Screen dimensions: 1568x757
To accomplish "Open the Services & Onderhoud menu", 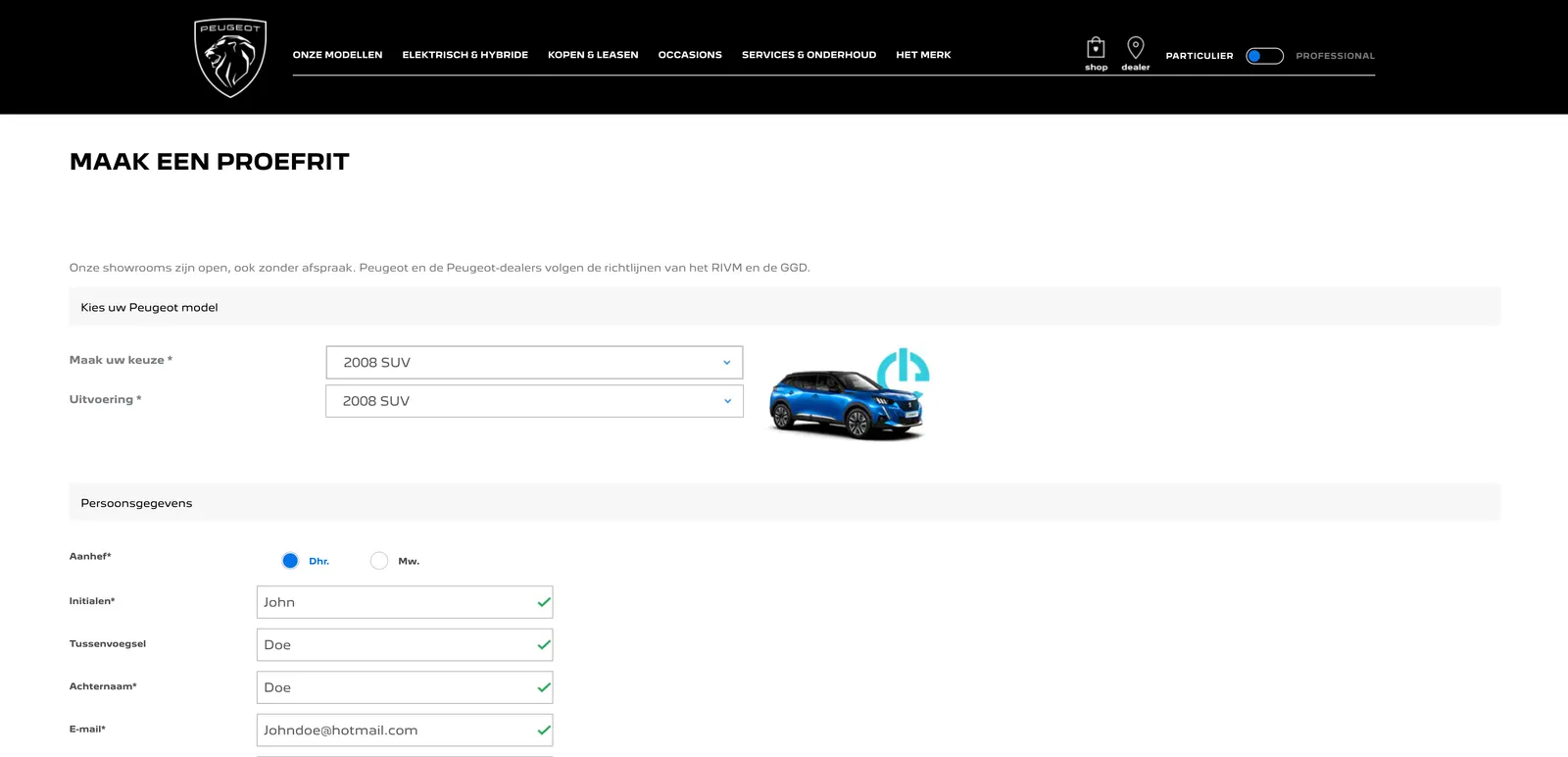I will click(x=808, y=55).
